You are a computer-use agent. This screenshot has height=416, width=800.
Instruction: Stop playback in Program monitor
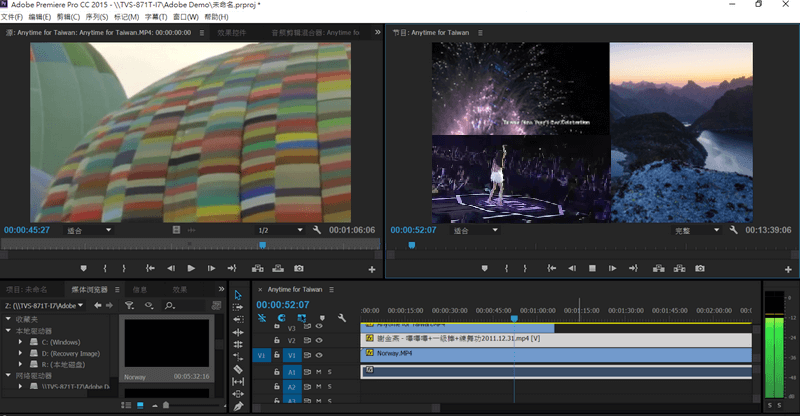click(592, 268)
